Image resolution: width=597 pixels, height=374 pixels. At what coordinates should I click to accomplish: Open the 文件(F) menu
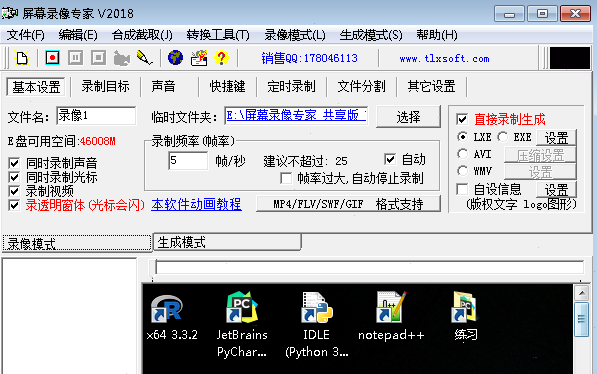point(26,35)
